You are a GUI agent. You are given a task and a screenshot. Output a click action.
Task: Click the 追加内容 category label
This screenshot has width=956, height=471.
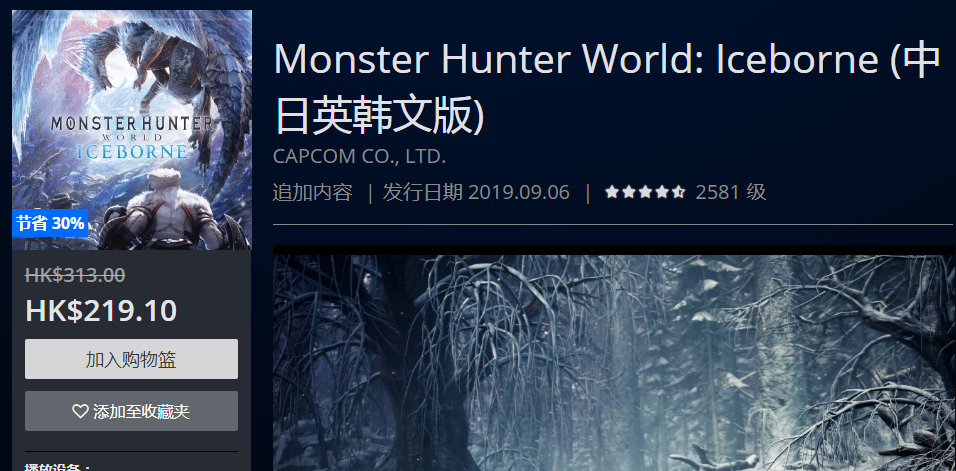[x=312, y=193]
